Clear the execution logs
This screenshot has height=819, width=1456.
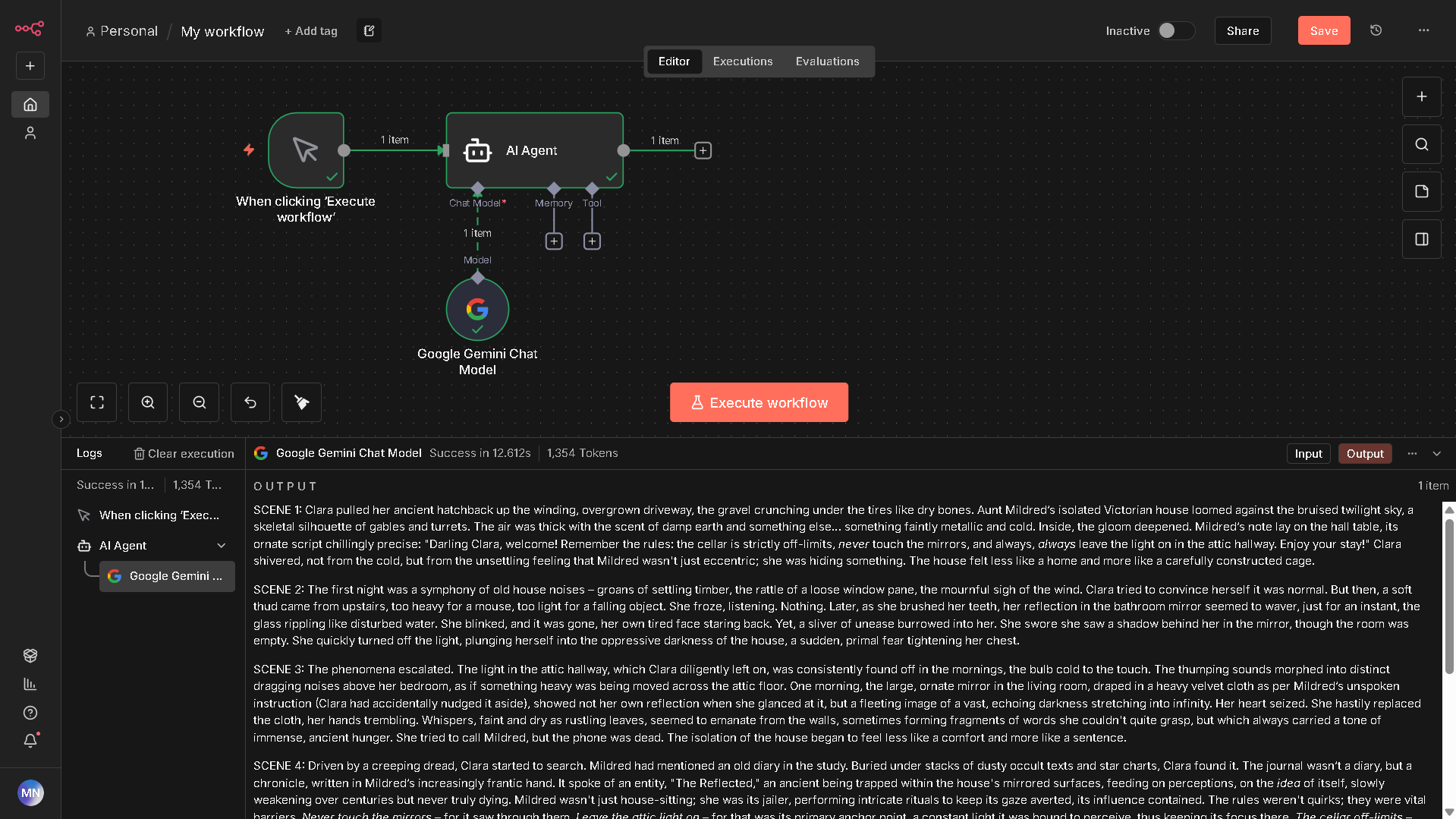(184, 453)
